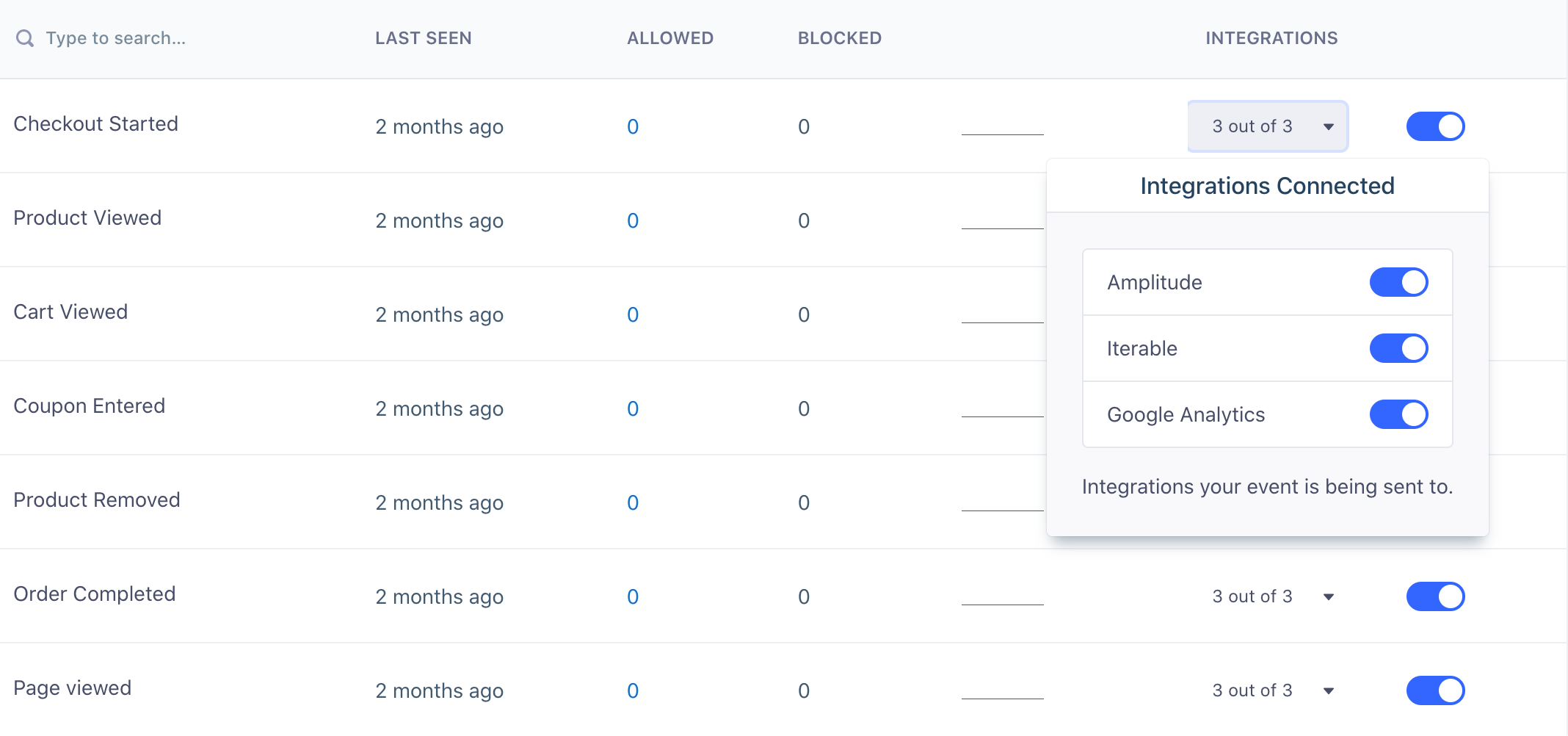This screenshot has width=1568, height=736.
Task: Toggle the Amplitude integration off
Action: (1398, 282)
